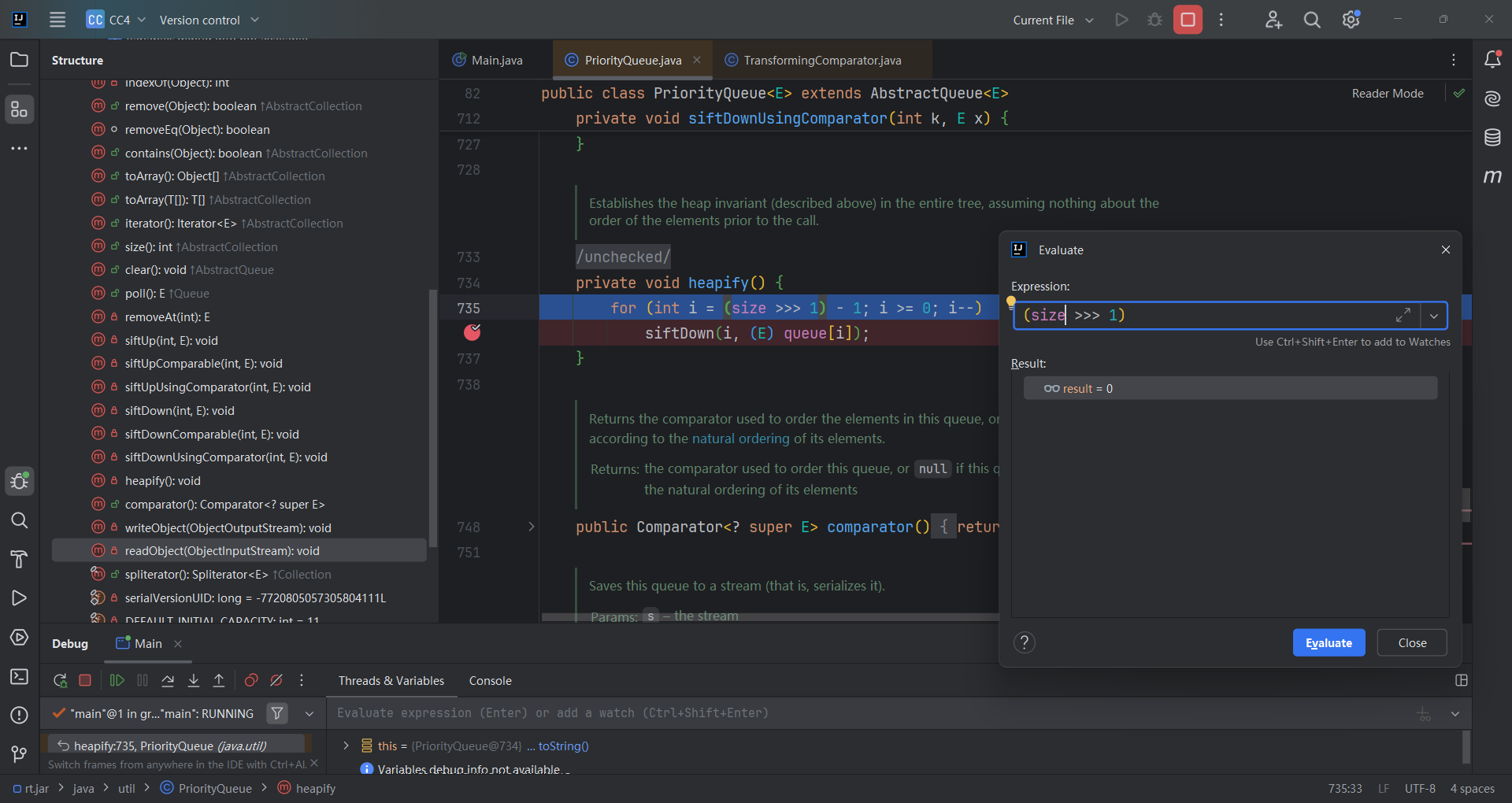Open Code With Me icon
The height and width of the screenshot is (803, 1512).
click(1273, 20)
